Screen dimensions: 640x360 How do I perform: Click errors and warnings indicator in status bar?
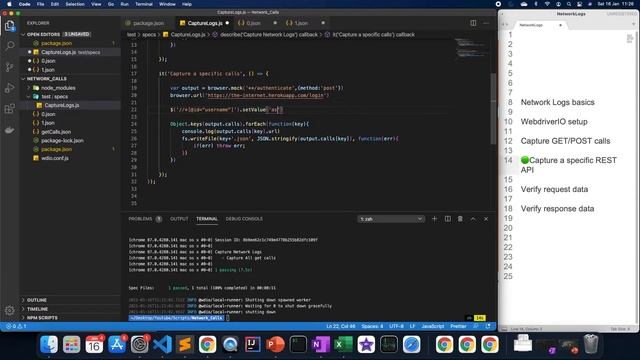click(16, 326)
